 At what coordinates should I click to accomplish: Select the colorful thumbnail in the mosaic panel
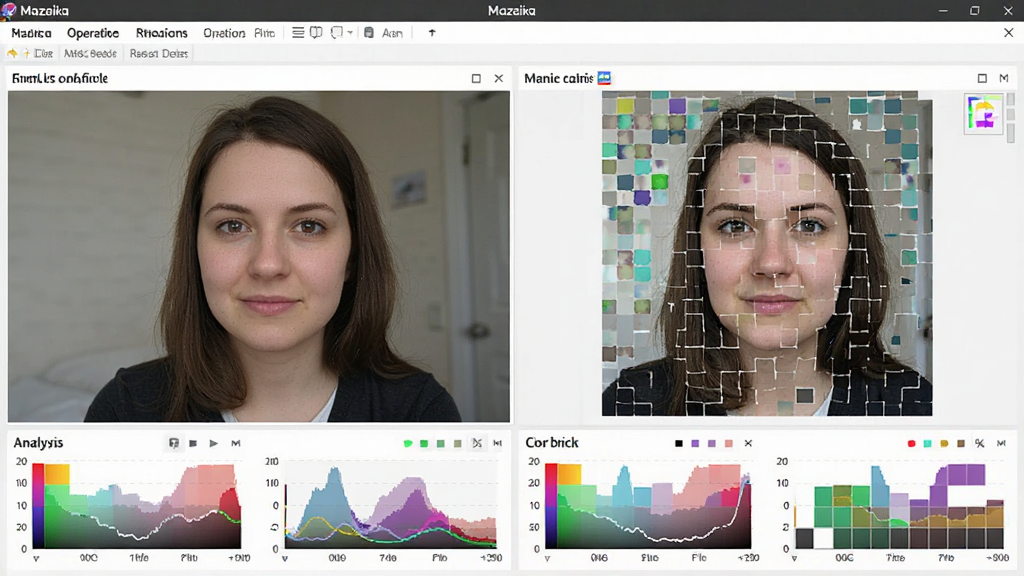984,114
